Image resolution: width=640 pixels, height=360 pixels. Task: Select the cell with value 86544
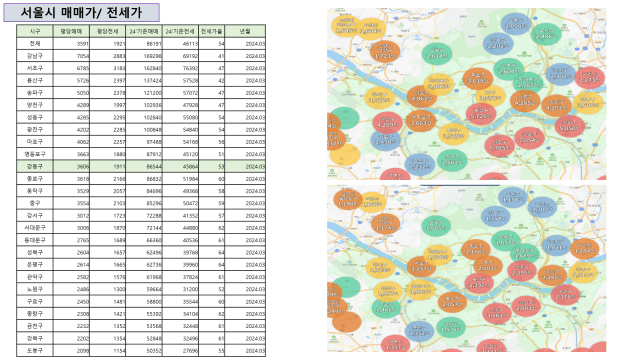pos(144,166)
